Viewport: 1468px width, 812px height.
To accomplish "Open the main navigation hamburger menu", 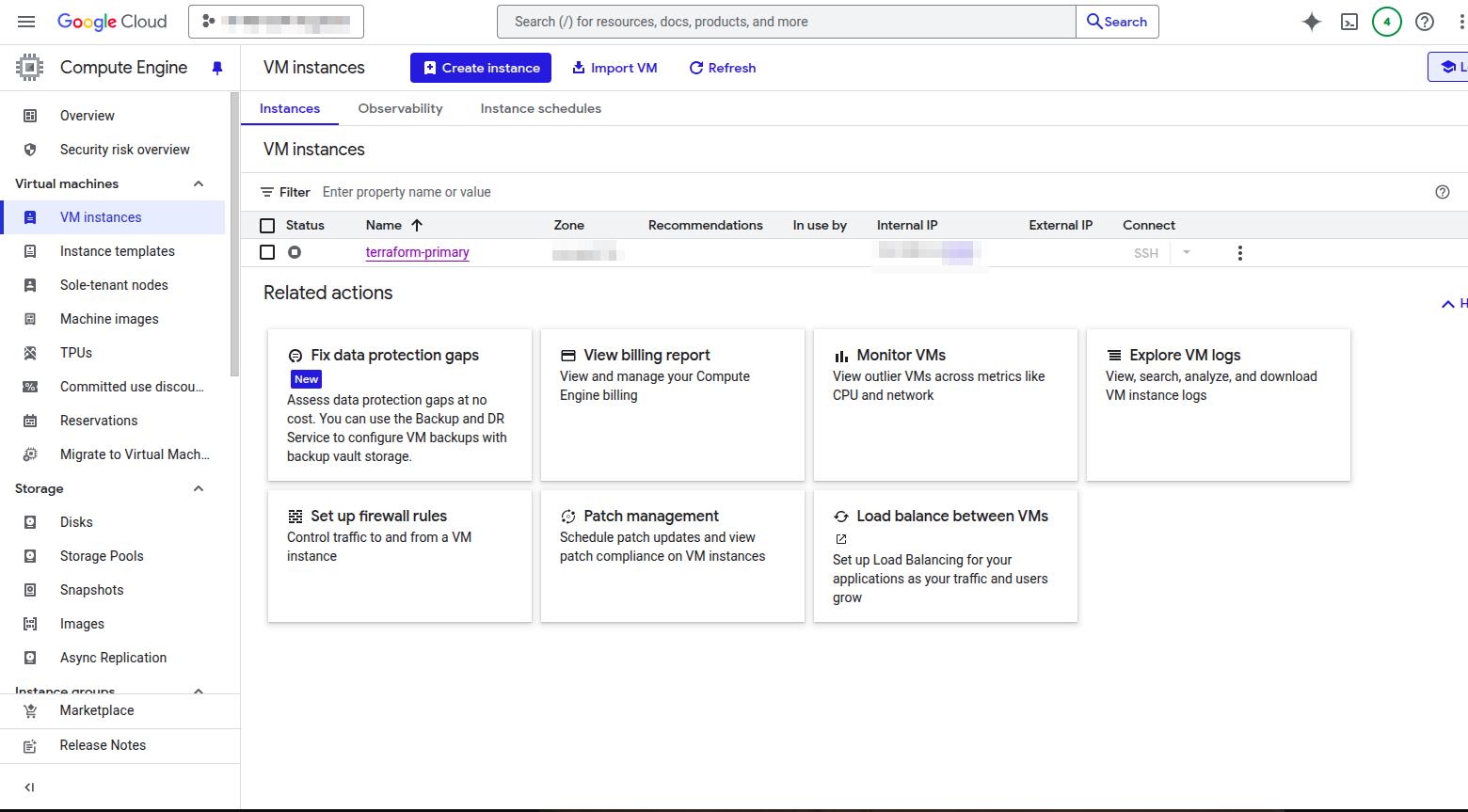I will point(26,22).
